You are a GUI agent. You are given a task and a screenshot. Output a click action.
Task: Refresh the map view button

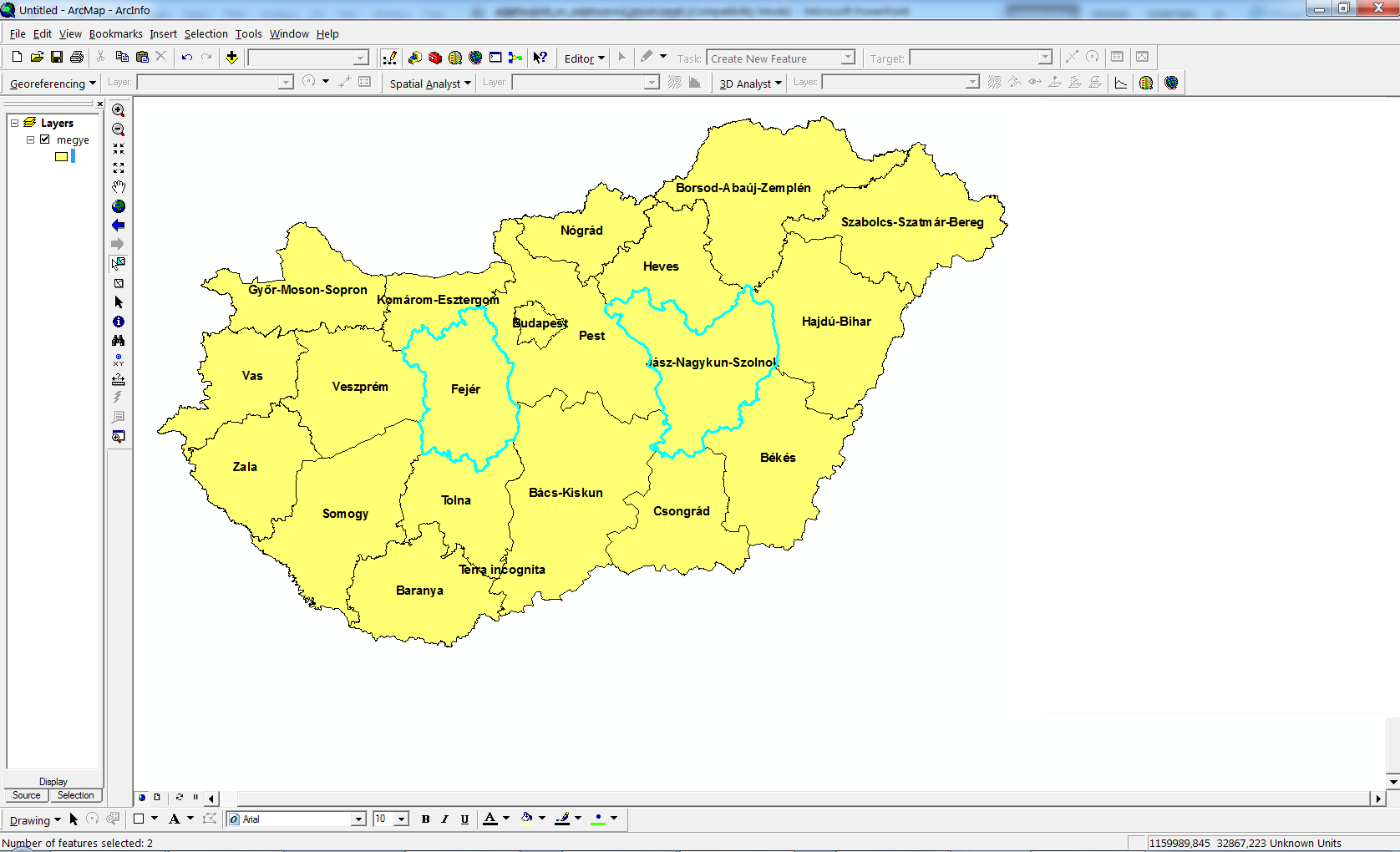coord(179,798)
